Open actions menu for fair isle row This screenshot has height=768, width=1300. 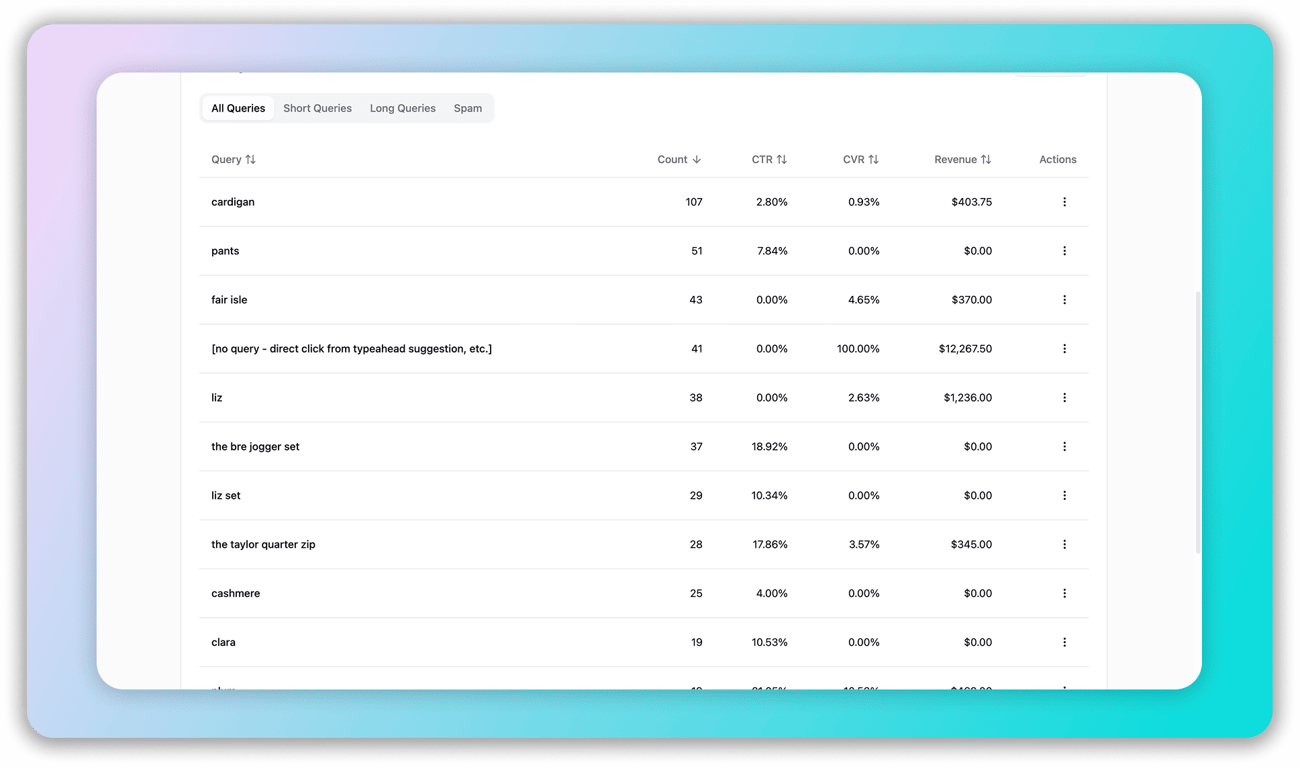(1064, 300)
